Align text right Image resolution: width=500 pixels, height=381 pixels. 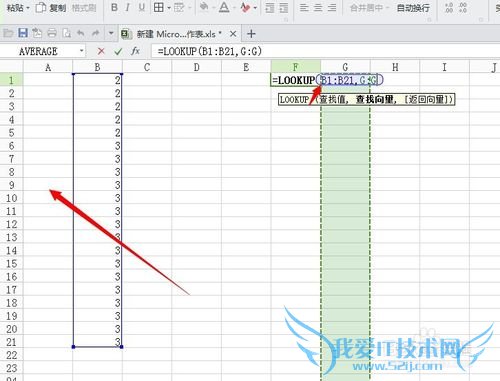pyautogui.click(x=332, y=7)
